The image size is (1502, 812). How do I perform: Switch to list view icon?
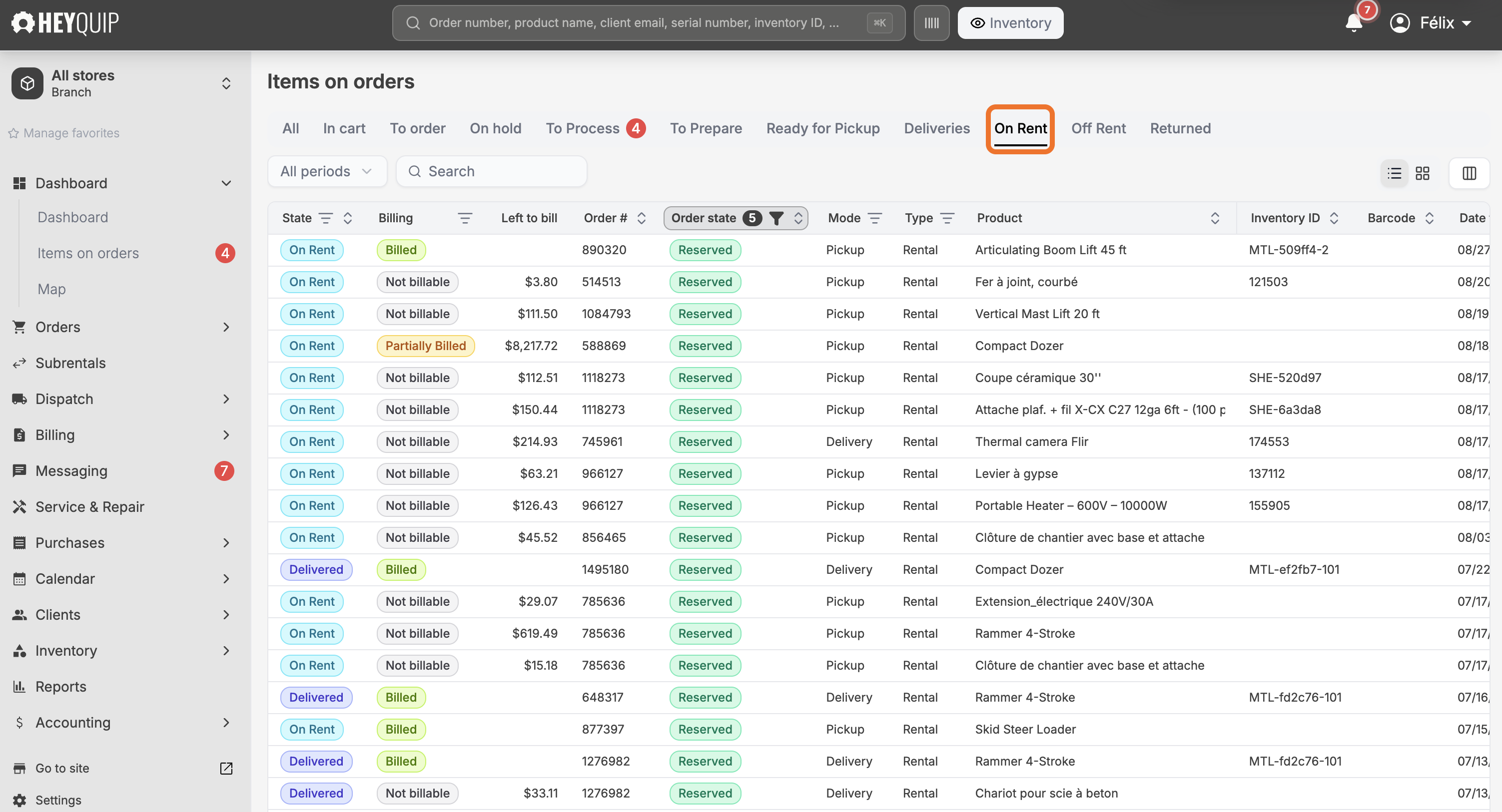pos(1394,173)
